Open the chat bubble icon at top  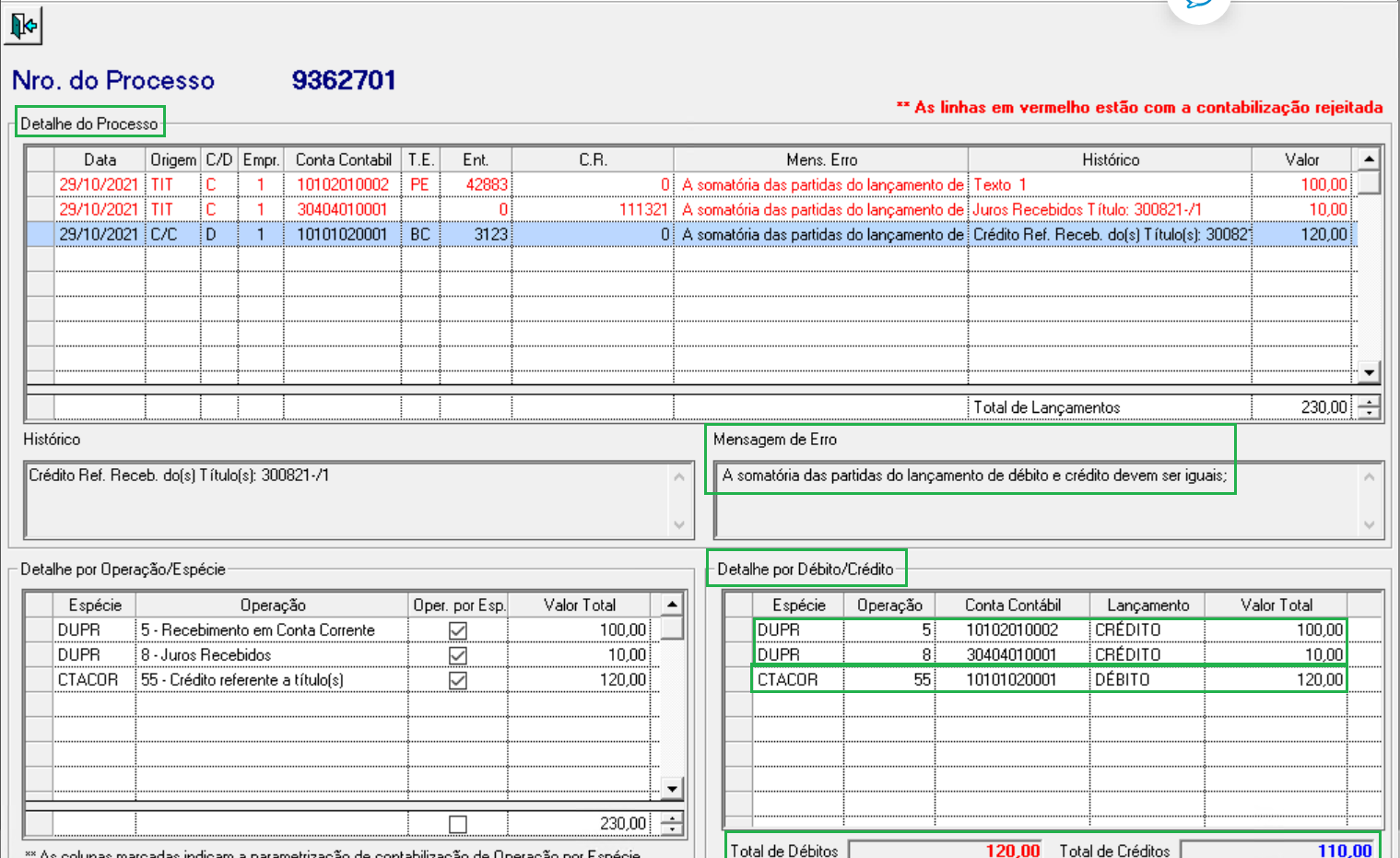[x=1198, y=6]
